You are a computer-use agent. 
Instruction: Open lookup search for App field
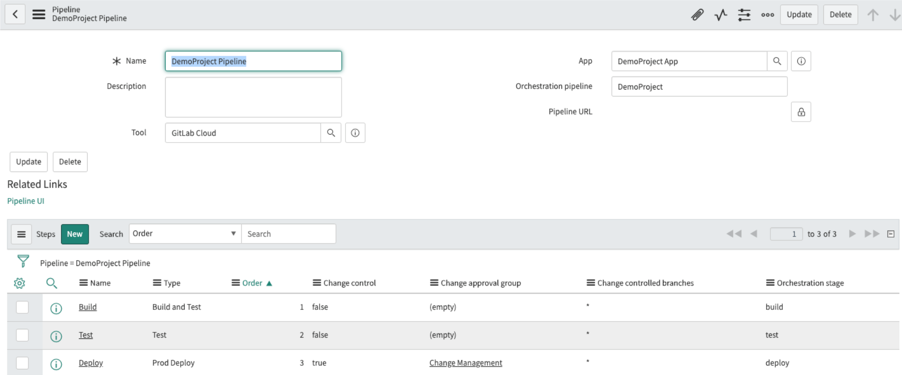777,61
